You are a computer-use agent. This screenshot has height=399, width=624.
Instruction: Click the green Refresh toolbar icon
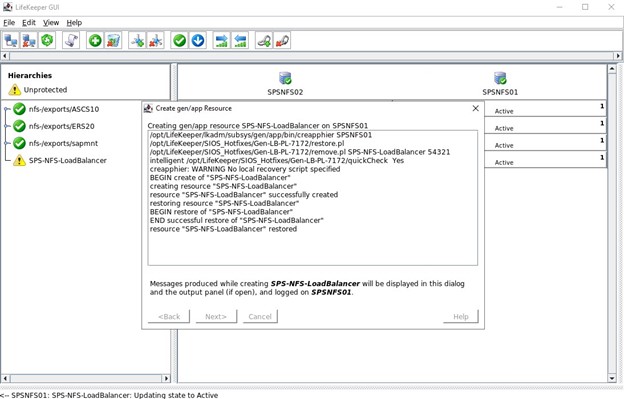coord(47,41)
